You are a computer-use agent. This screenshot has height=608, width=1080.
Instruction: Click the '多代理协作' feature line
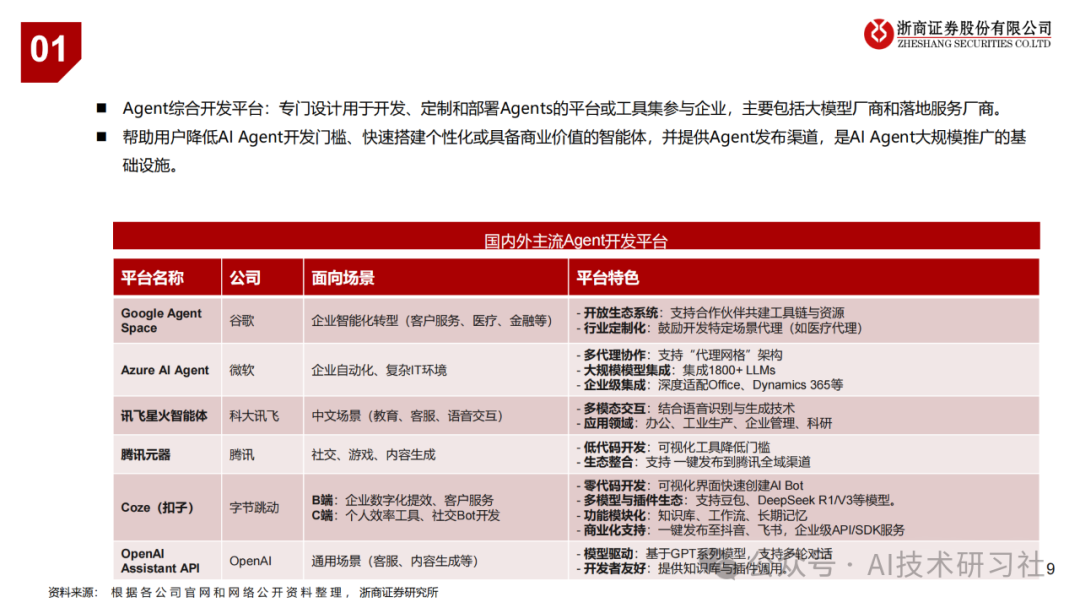point(679,355)
